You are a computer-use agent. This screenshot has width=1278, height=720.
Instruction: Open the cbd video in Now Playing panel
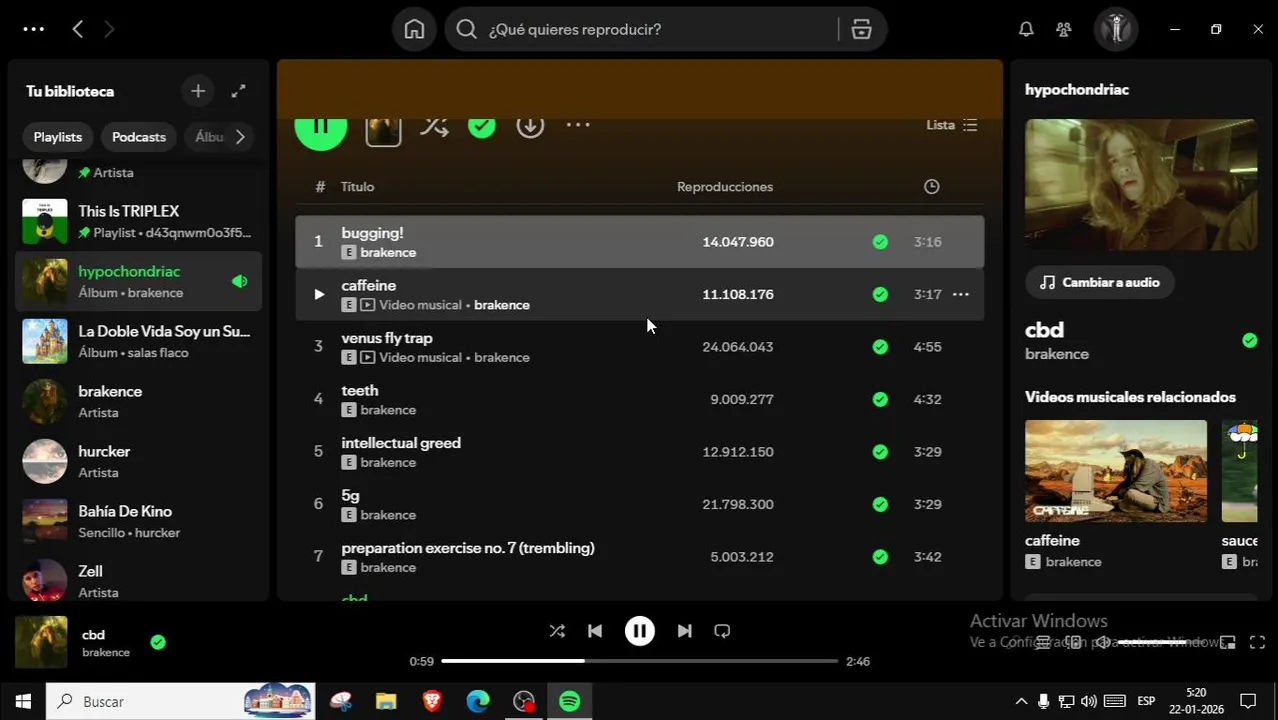(1141, 185)
